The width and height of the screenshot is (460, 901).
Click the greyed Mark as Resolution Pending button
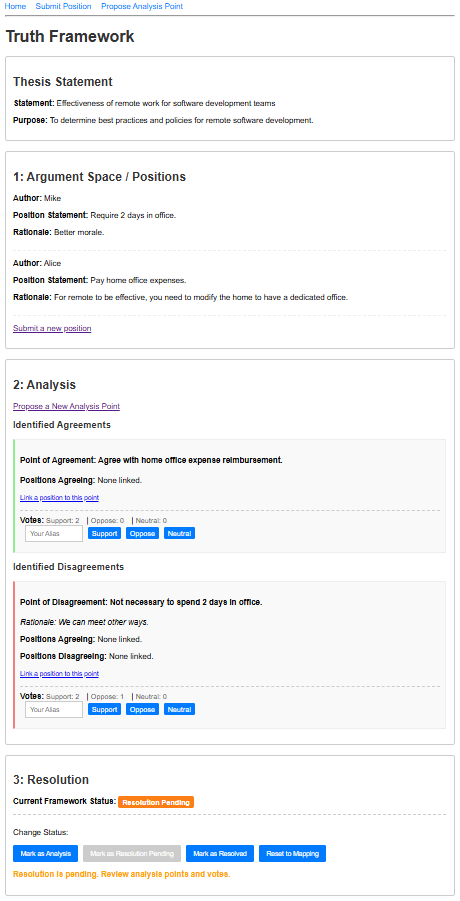[x=132, y=853]
